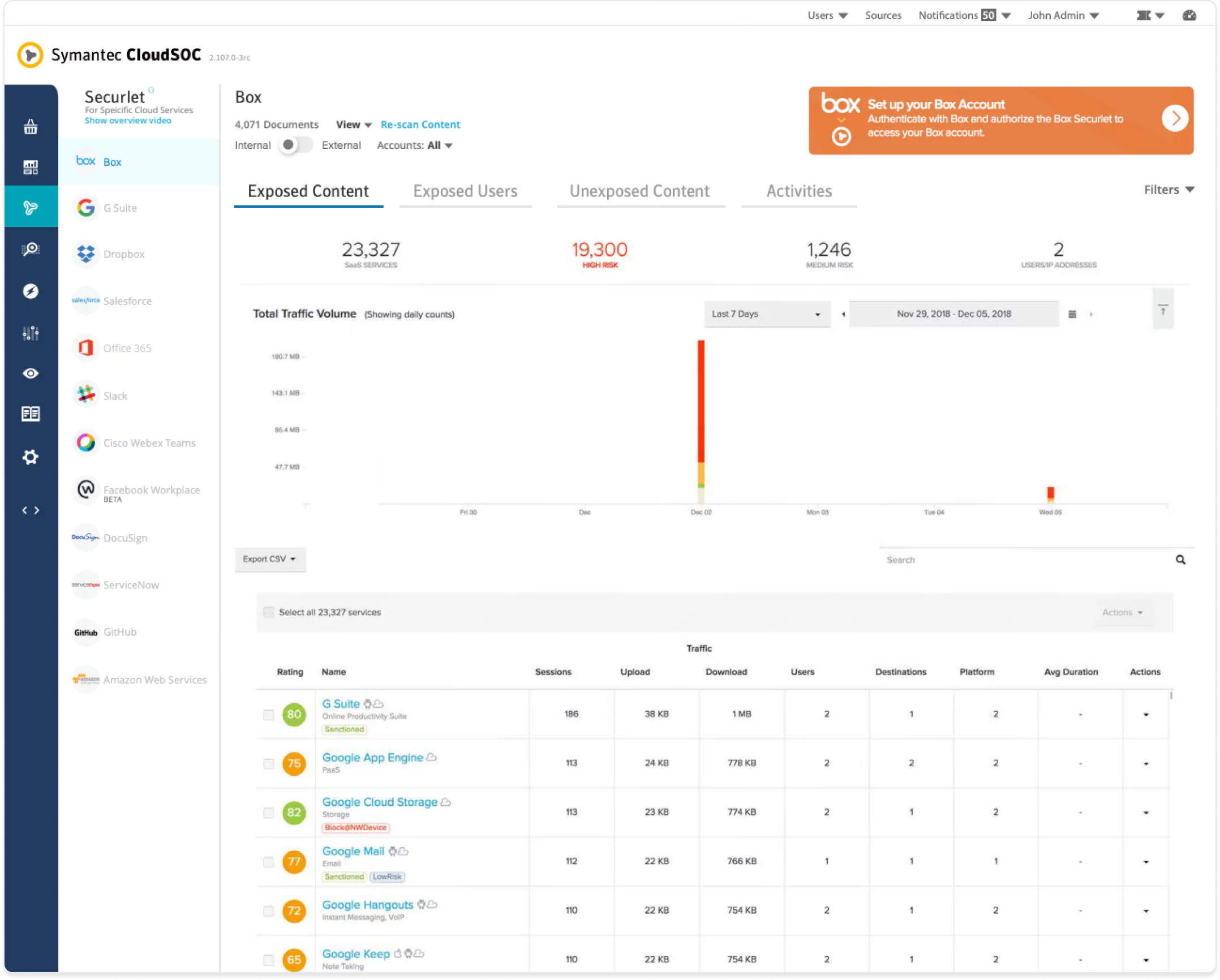Expand the Notifications dropdown
The height and width of the screenshot is (980, 1220).
(964, 16)
